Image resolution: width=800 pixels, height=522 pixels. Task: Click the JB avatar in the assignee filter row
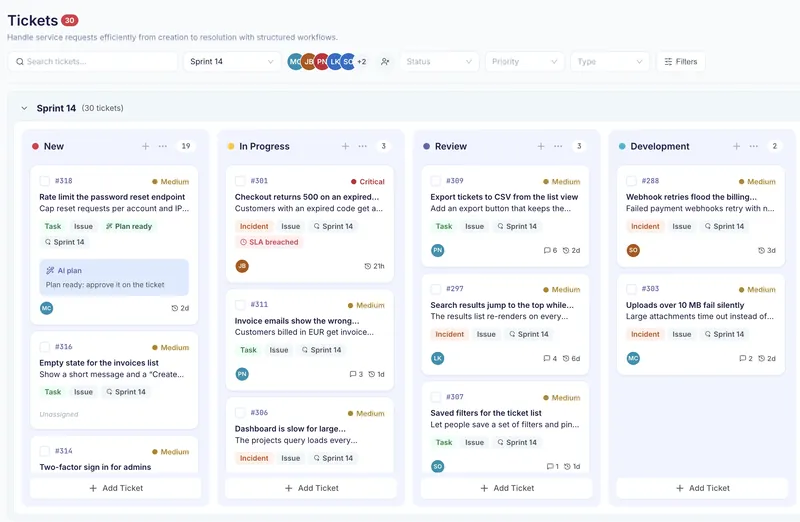click(x=308, y=62)
